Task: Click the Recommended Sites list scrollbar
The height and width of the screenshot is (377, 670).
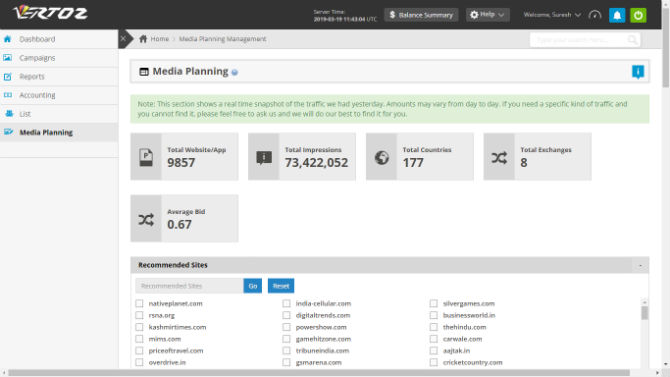Action: click(x=644, y=313)
